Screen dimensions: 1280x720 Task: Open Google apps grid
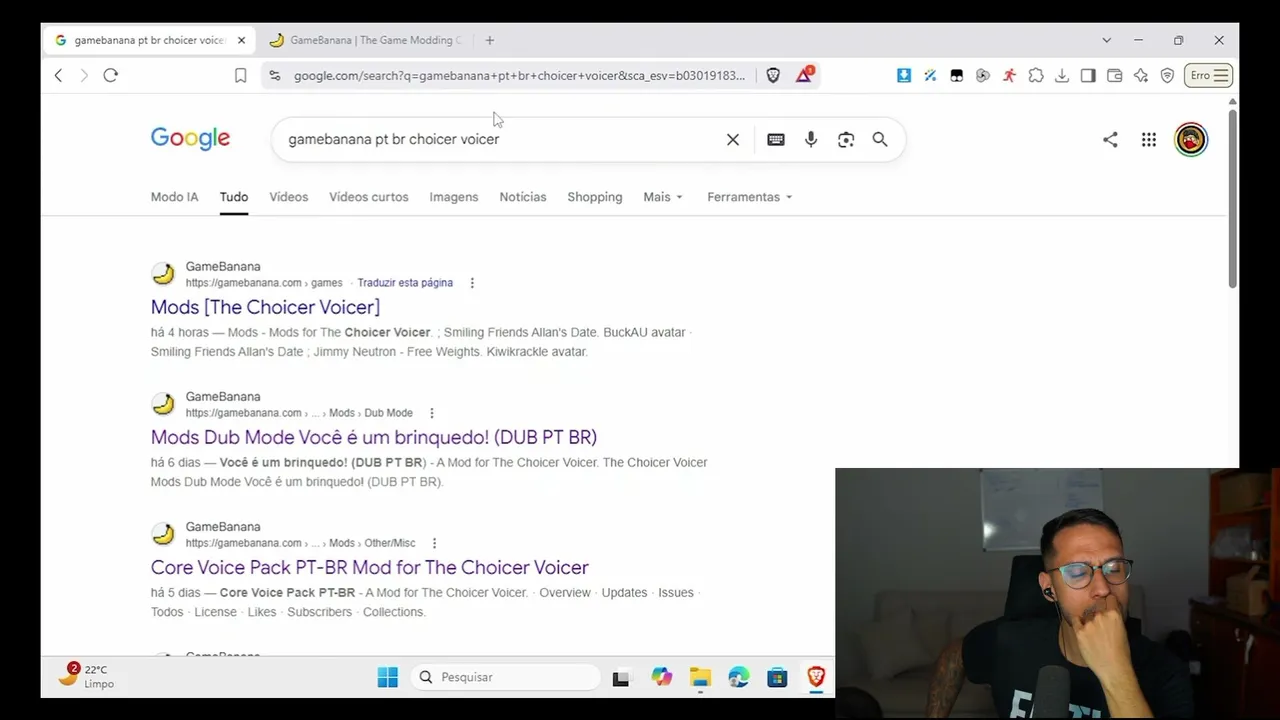tap(1149, 140)
